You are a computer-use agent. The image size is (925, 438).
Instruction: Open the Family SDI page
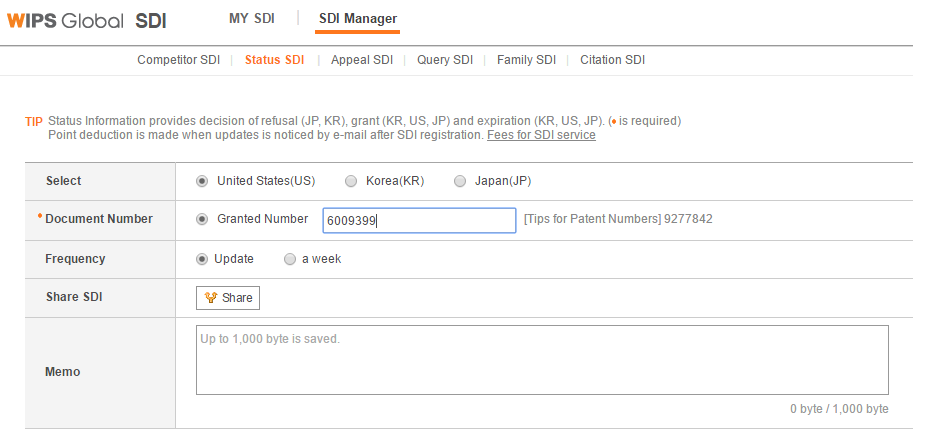[526, 60]
